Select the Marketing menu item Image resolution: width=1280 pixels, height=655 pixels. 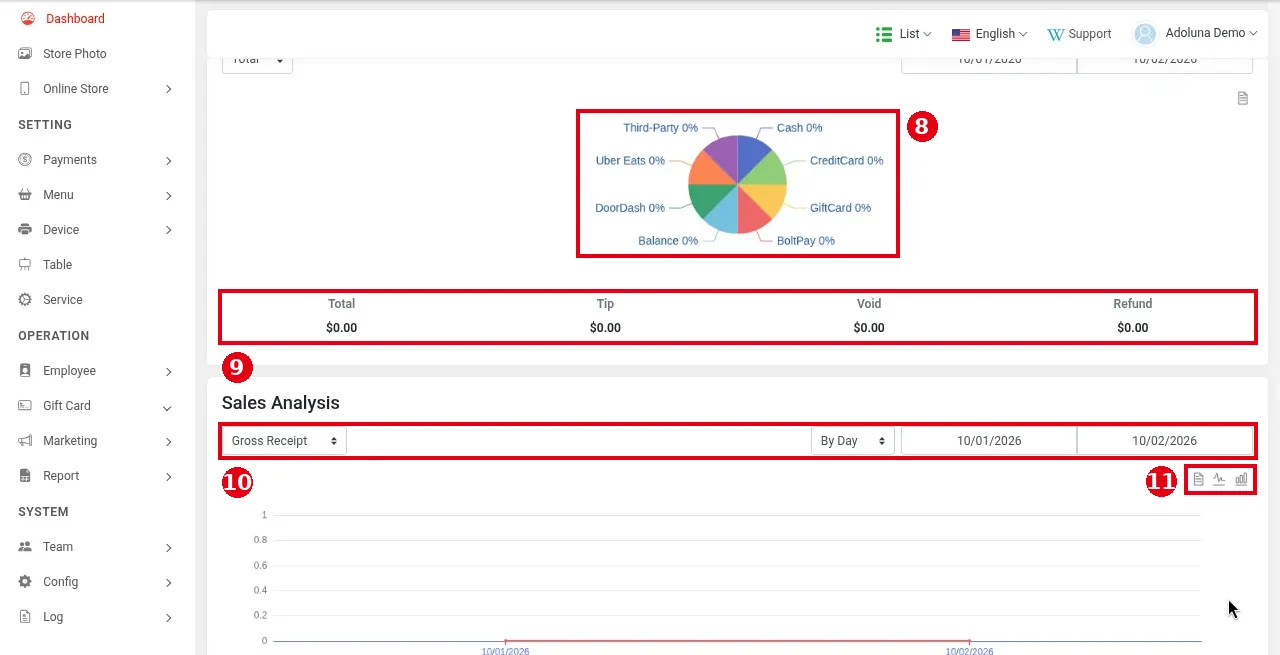pyautogui.click(x=70, y=440)
